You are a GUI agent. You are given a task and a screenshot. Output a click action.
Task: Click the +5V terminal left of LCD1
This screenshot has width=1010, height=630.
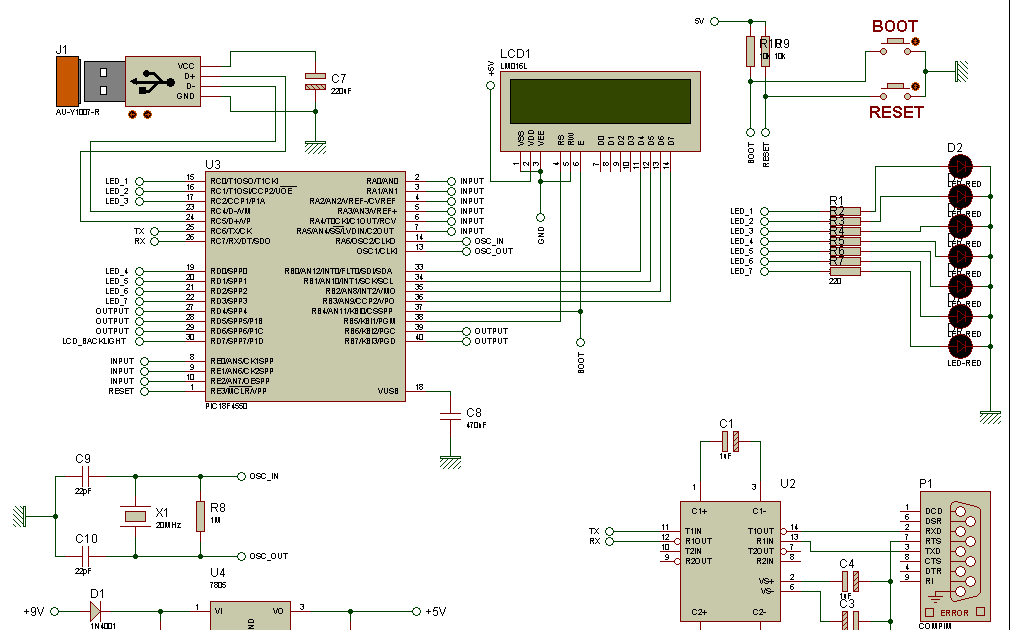point(491,86)
